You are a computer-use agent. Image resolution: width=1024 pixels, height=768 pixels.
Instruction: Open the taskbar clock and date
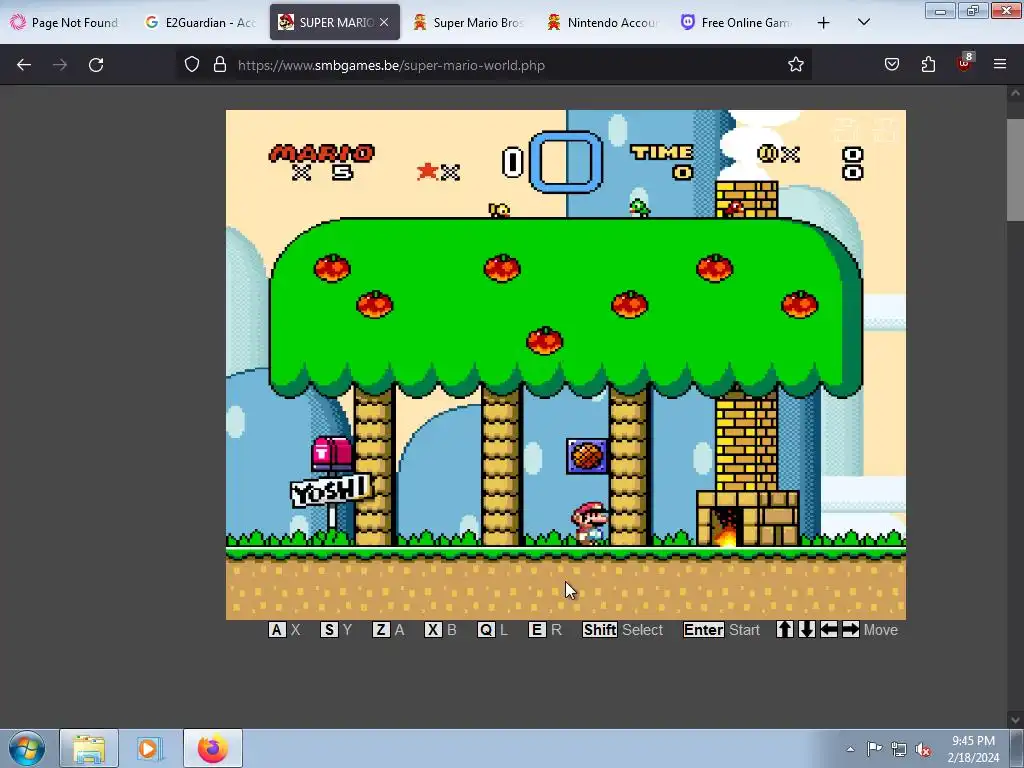pos(973,749)
